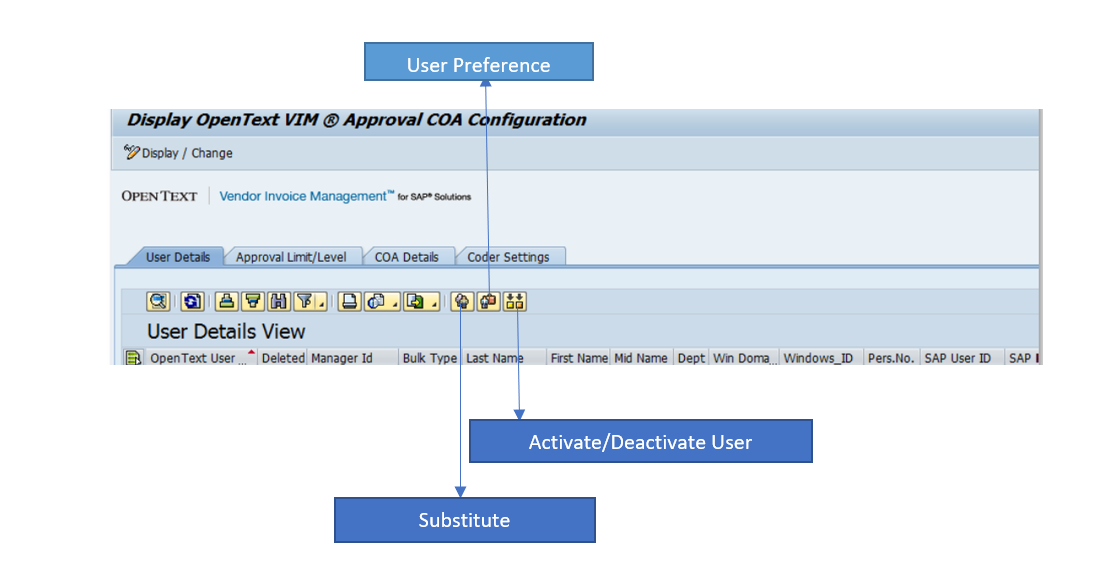Screen dimensions: 1096x568
Task: Open the Views dropdown button
Action: pyautogui.click(x=382, y=301)
